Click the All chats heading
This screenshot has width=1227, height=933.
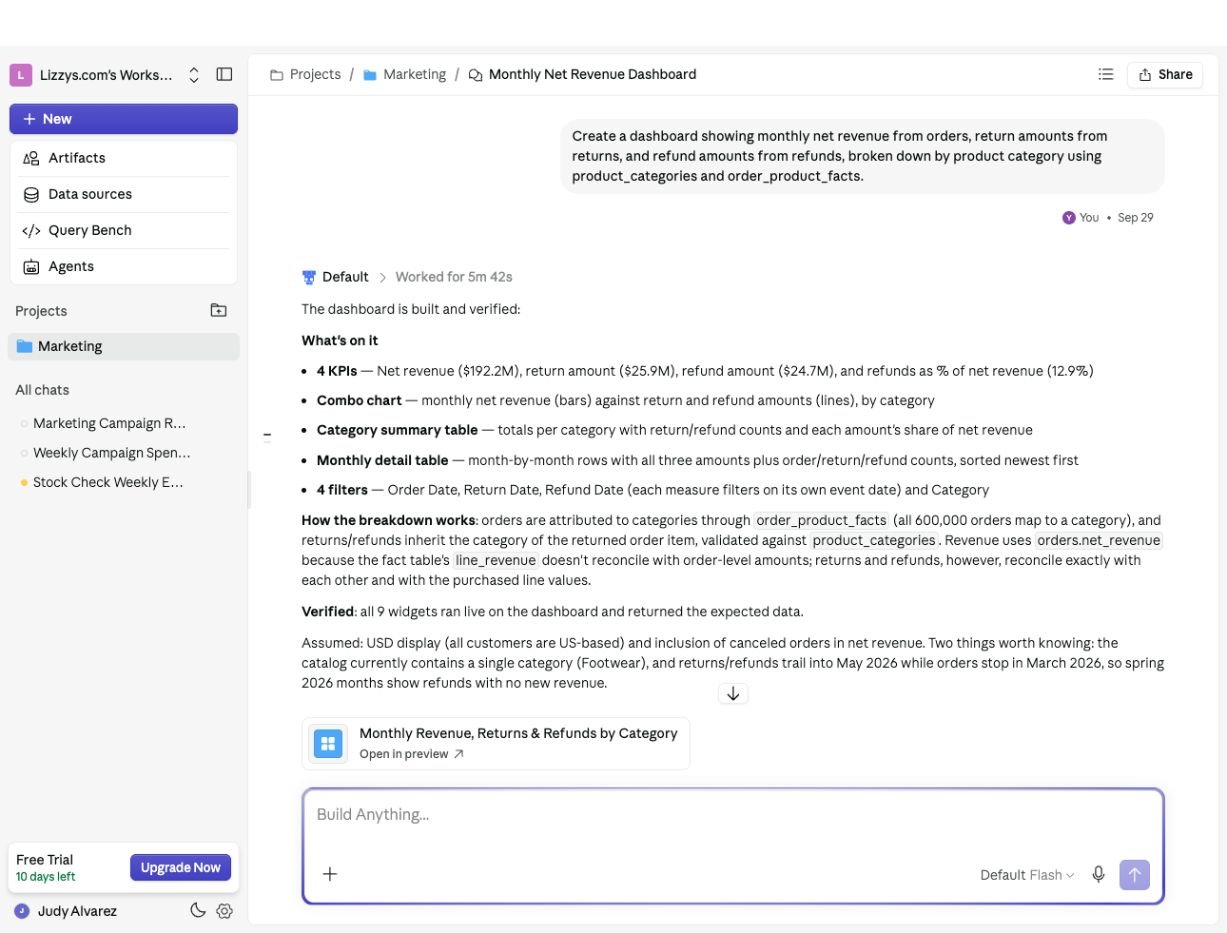(42, 390)
